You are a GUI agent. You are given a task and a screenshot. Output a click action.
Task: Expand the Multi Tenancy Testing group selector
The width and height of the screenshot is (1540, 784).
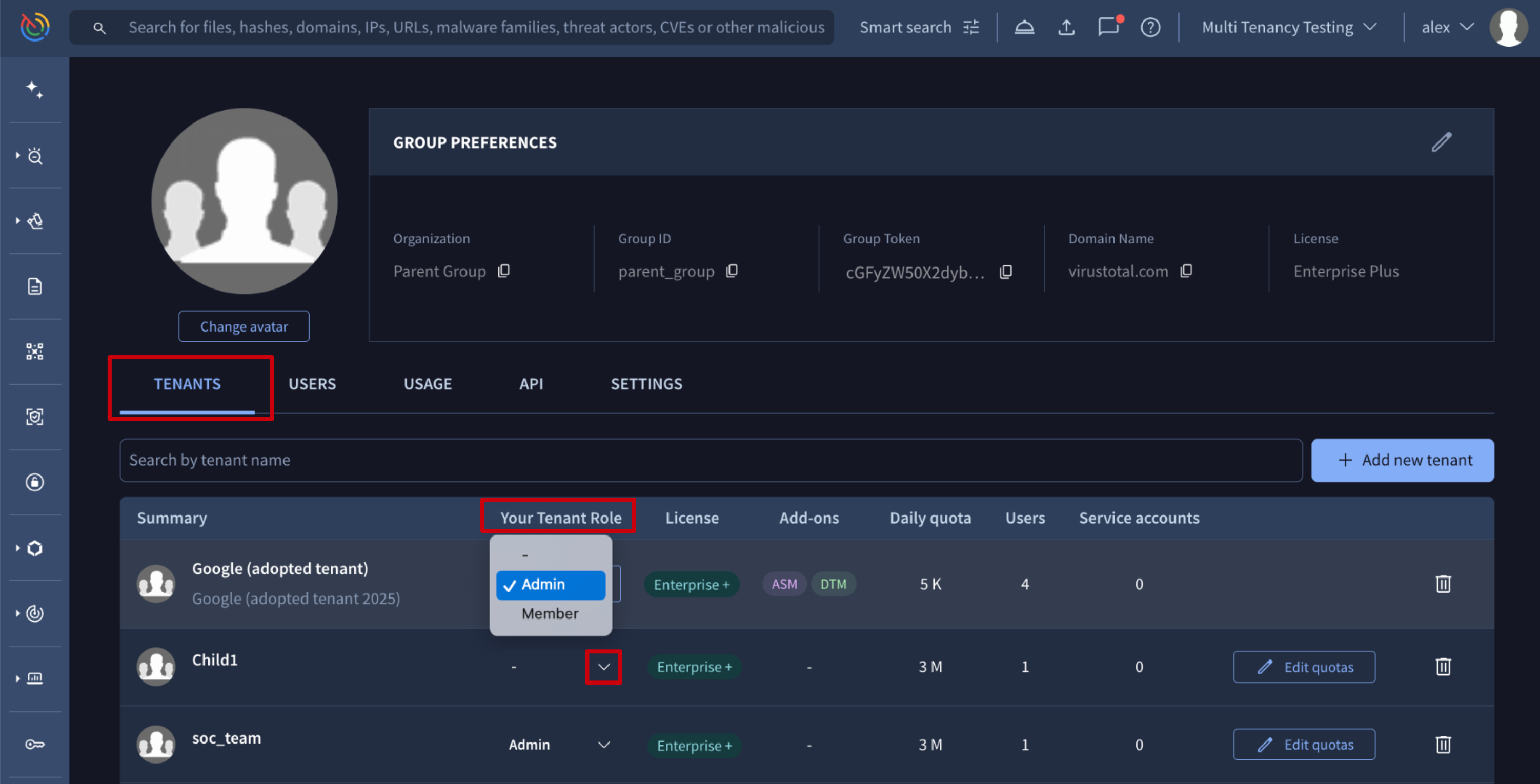point(1289,28)
